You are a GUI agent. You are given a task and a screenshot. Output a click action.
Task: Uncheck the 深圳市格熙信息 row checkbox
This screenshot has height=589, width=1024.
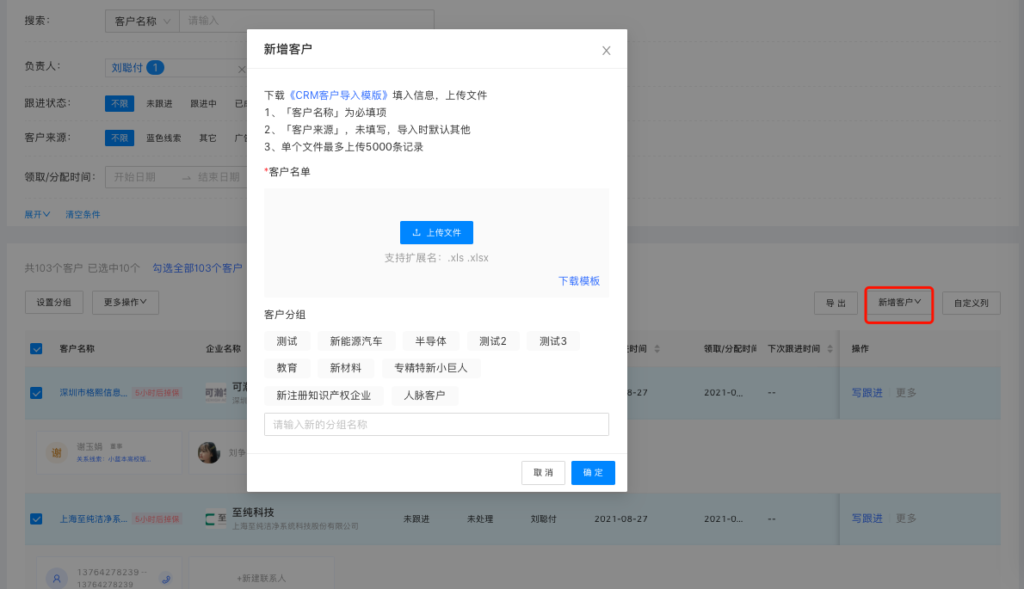pyautogui.click(x=37, y=393)
